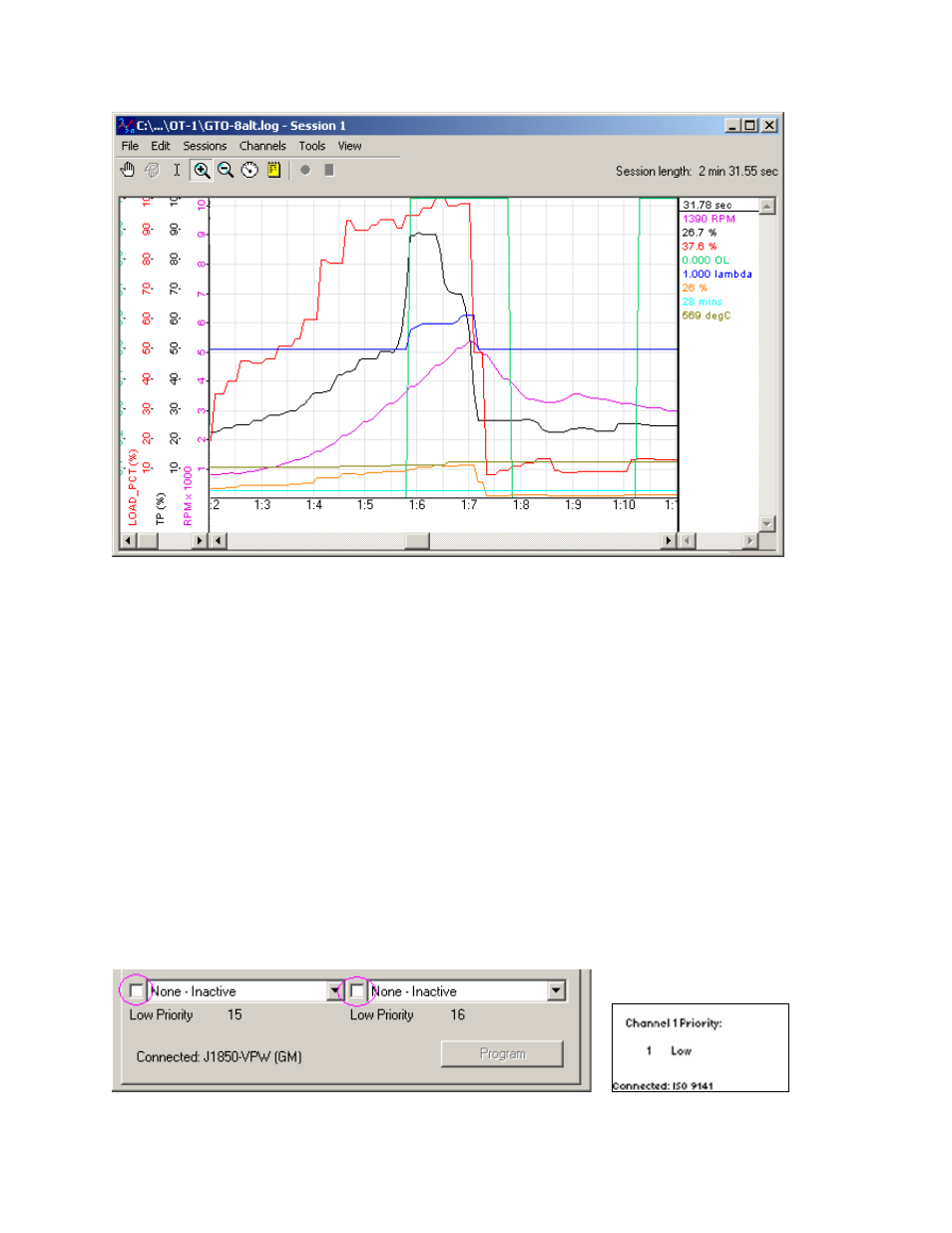Viewport: 952px width, 1233px height.
Task: Click the thumb of the axis panel scrollbar
Action: click(147, 541)
